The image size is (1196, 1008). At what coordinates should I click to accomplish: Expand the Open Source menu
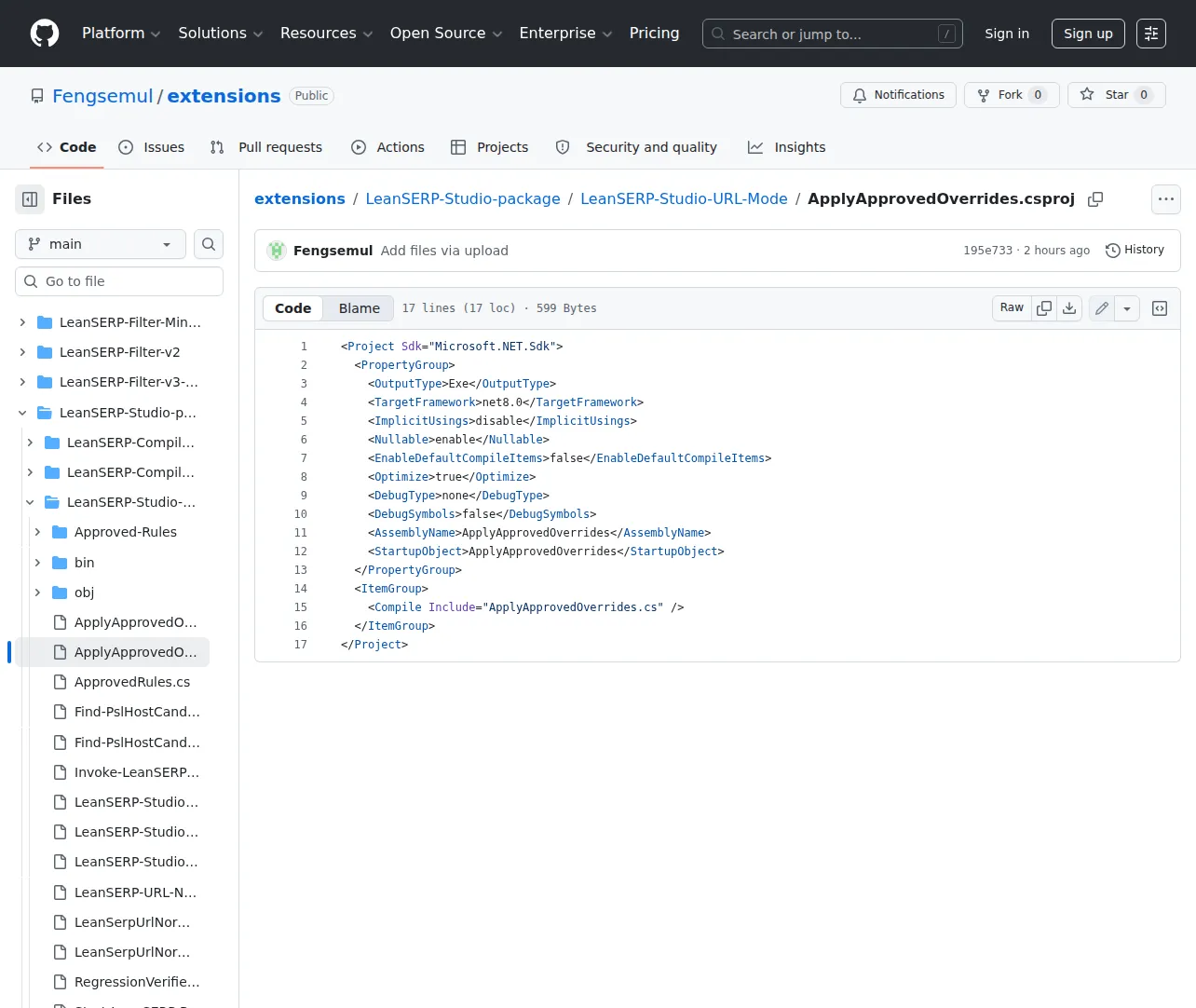pos(446,34)
